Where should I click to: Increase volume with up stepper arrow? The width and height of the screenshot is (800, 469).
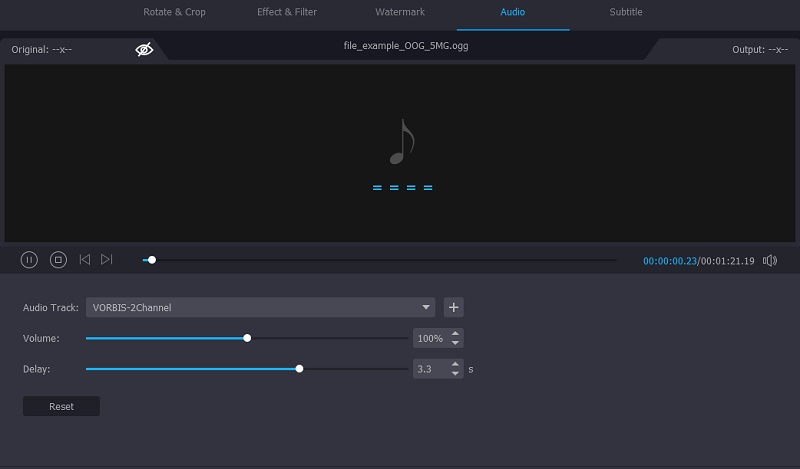[456, 334]
